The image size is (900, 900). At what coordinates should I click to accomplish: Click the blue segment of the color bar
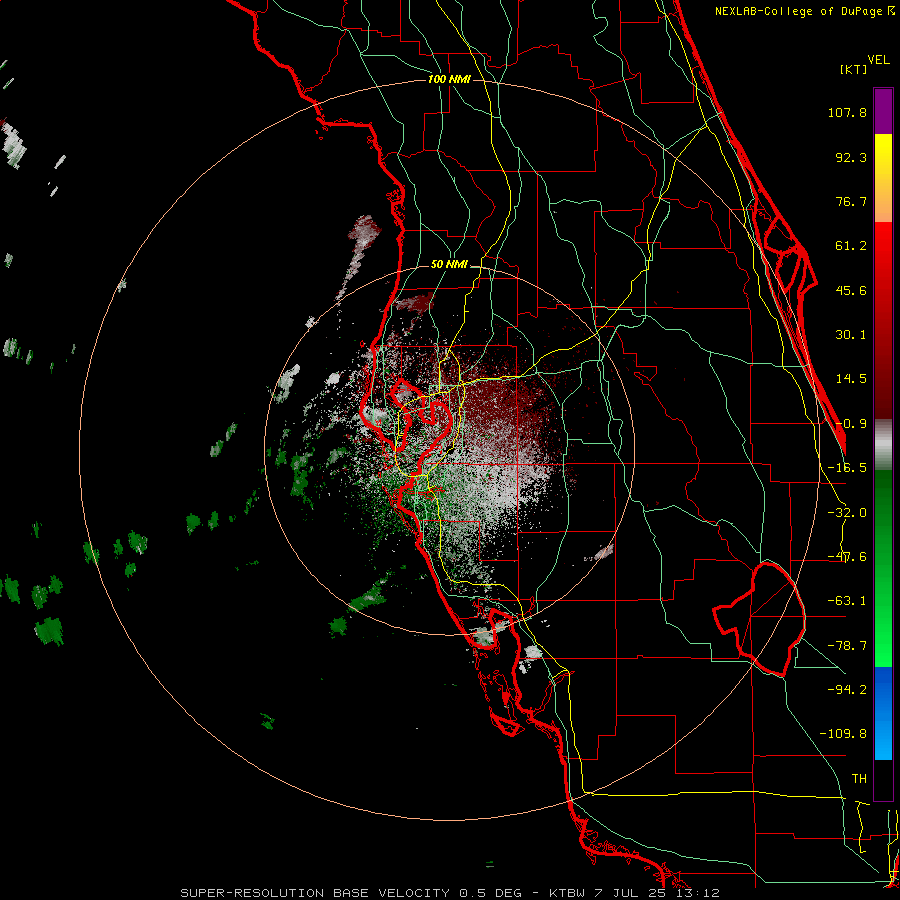883,713
